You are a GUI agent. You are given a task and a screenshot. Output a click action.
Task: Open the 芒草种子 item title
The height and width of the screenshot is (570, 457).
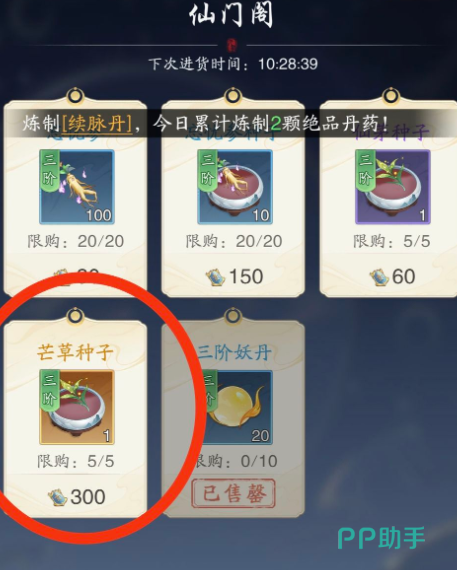[75, 352]
